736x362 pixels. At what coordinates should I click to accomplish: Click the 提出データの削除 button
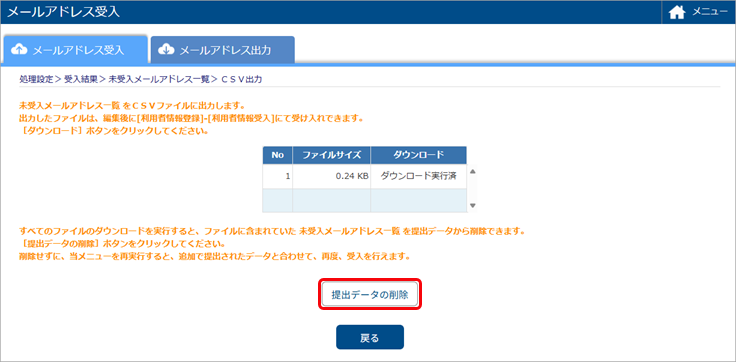click(370, 295)
